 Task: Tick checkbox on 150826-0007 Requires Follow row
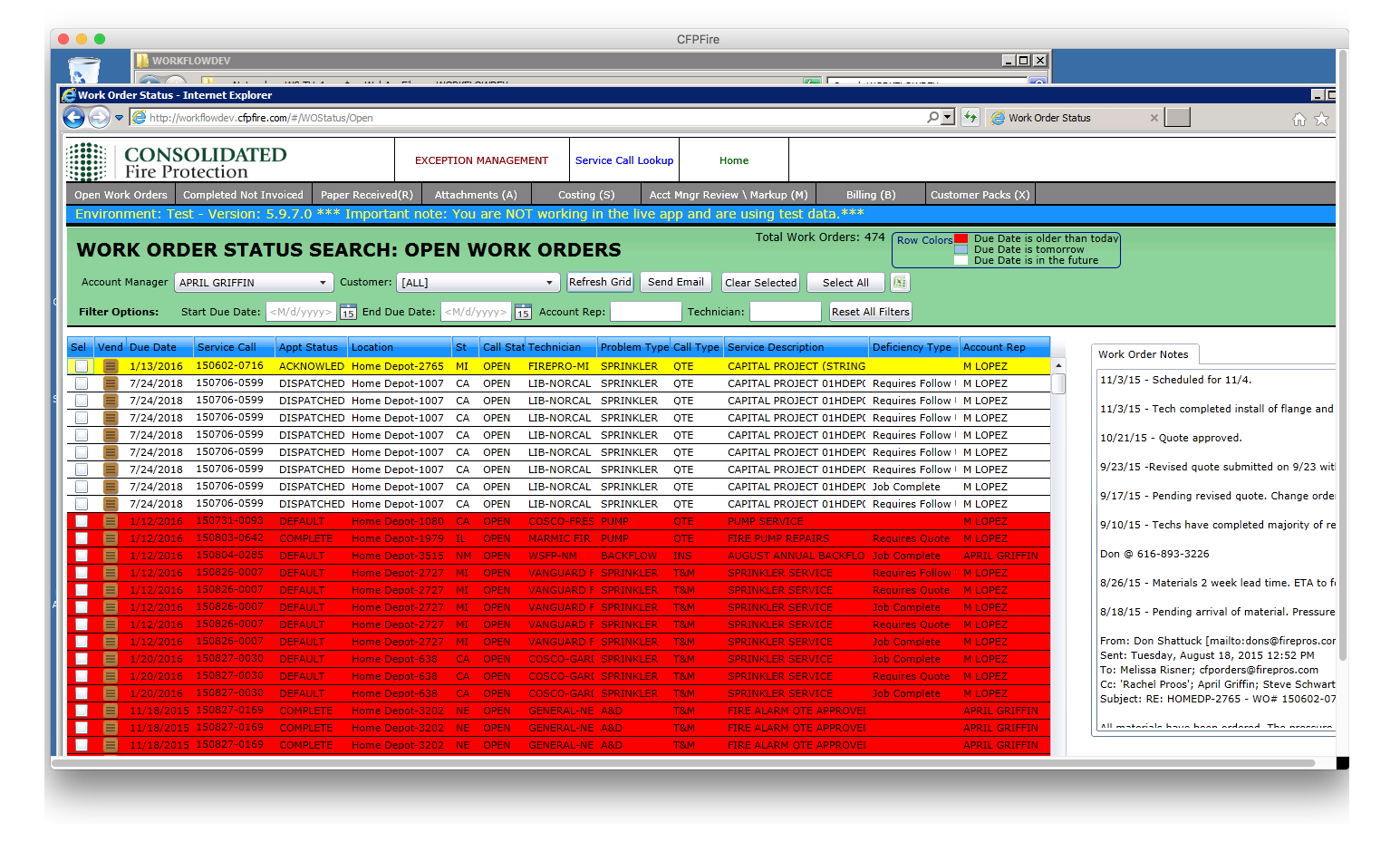click(x=82, y=573)
